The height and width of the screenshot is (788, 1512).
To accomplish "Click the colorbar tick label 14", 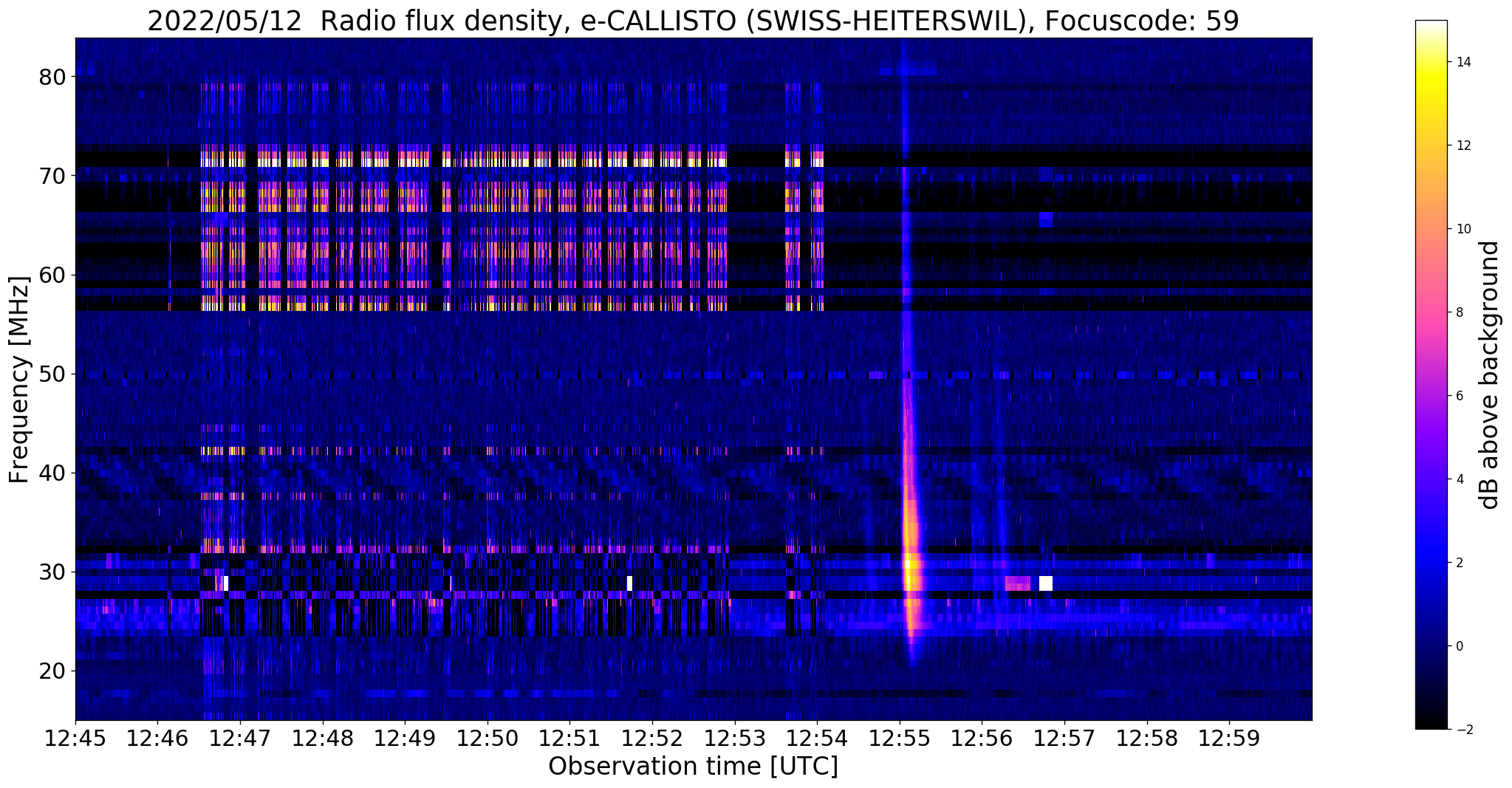I will point(1463,62).
